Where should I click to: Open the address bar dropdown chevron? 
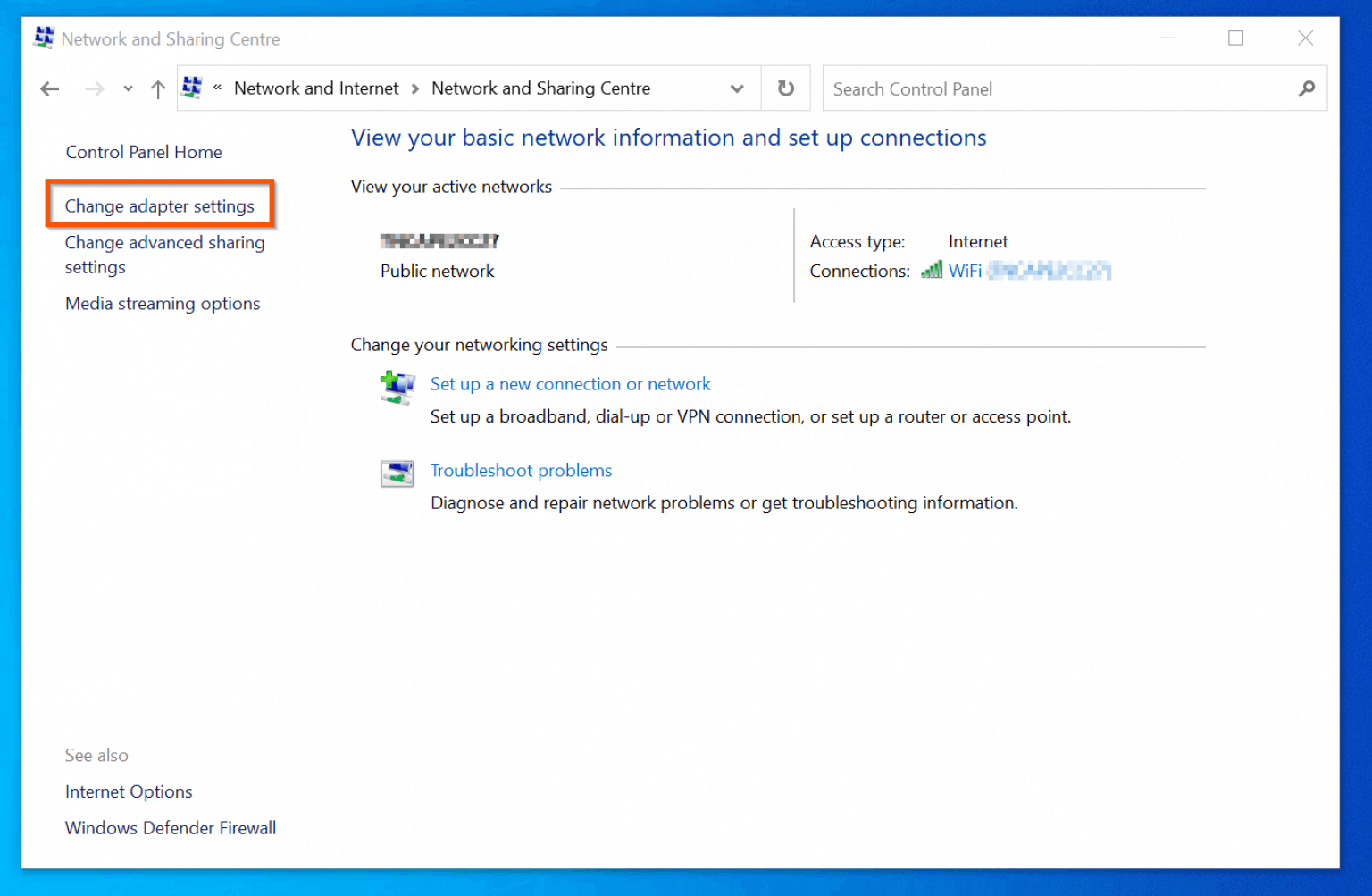click(737, 88)
